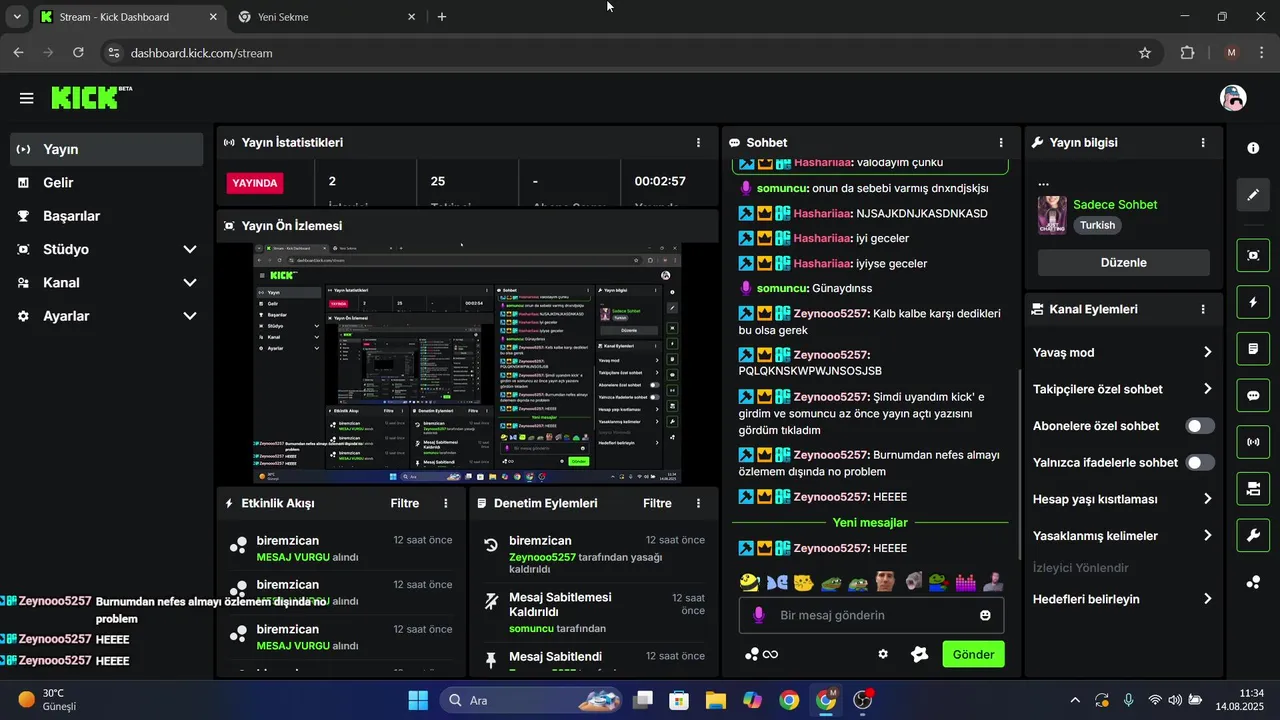Click the YAYINDA live status badge
The height and width of the screenshot is (720, 1280).
[255, 183]
